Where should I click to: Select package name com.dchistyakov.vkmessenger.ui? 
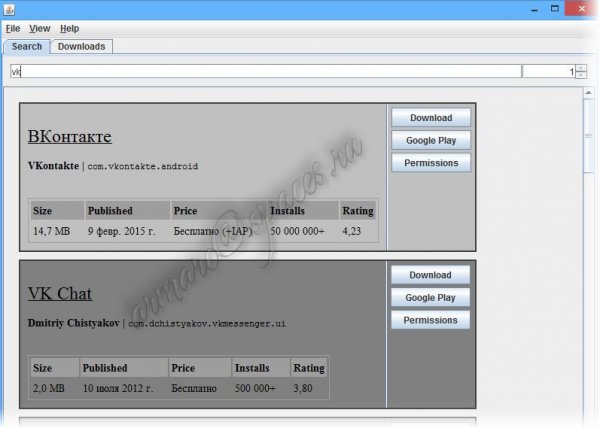tap(207, 324)
